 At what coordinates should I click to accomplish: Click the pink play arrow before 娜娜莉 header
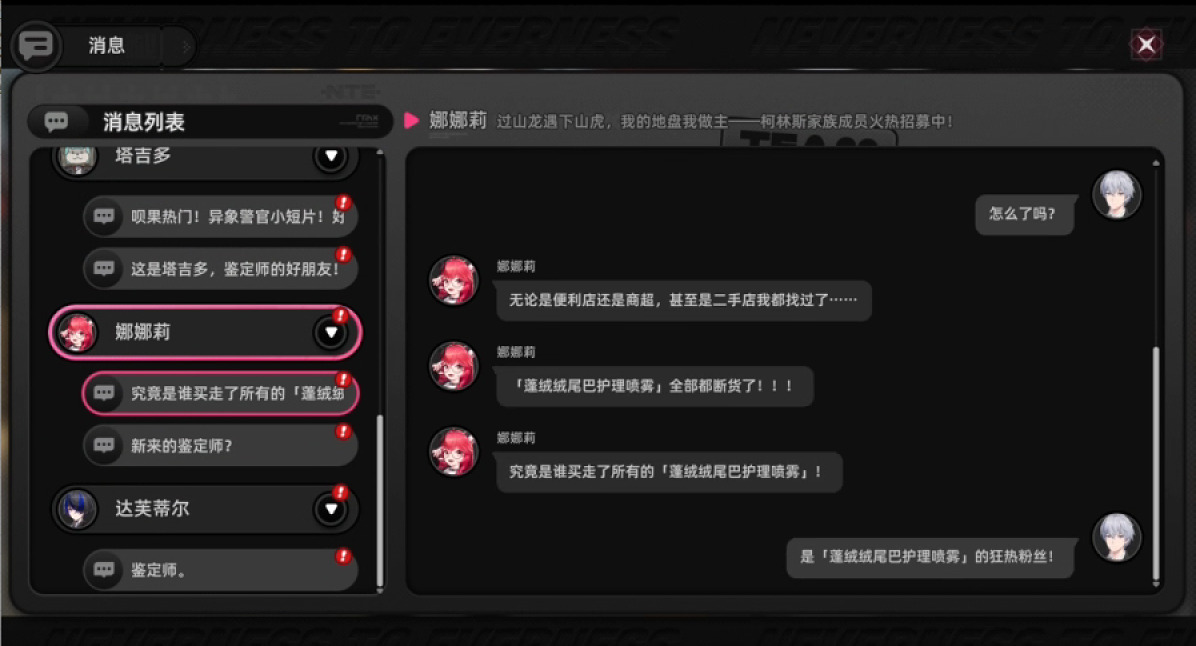[412, 121]
